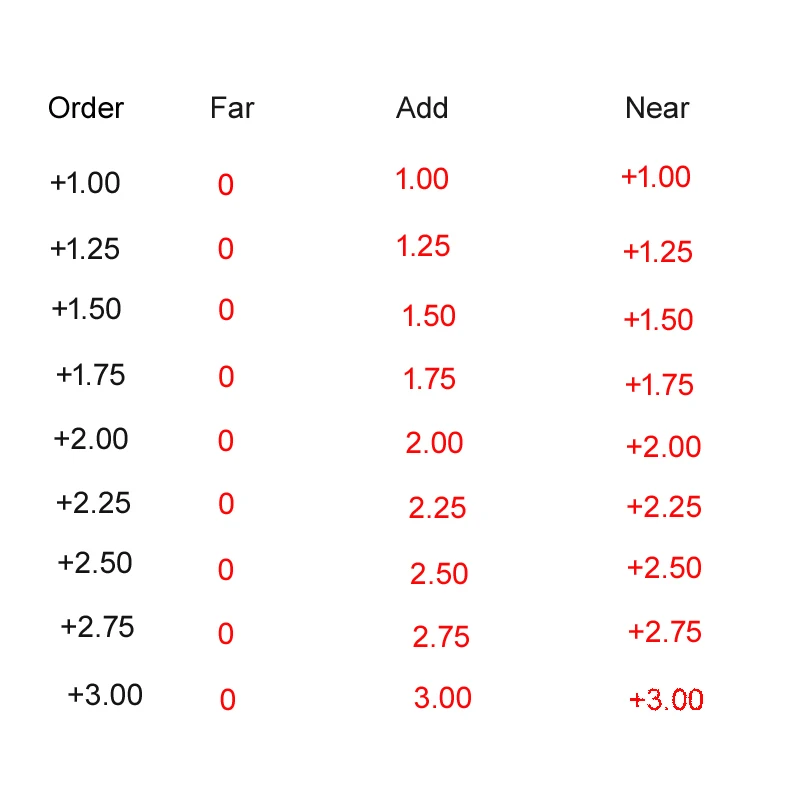Image resolution: width=800 pixels, height=800 pixels.
Task: Click +1.00 in the Order column
Action: pyautogui.click(x=85, y=183)
